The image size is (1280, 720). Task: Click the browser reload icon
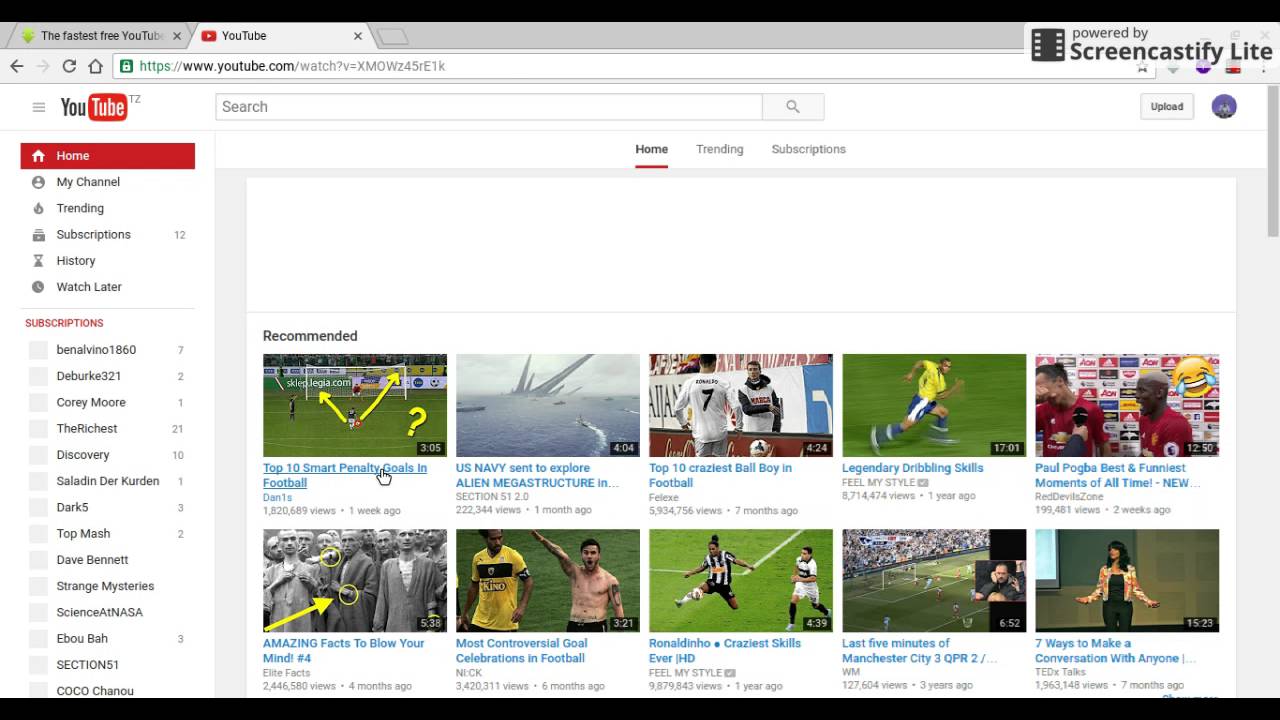click(x=69, y=66)
